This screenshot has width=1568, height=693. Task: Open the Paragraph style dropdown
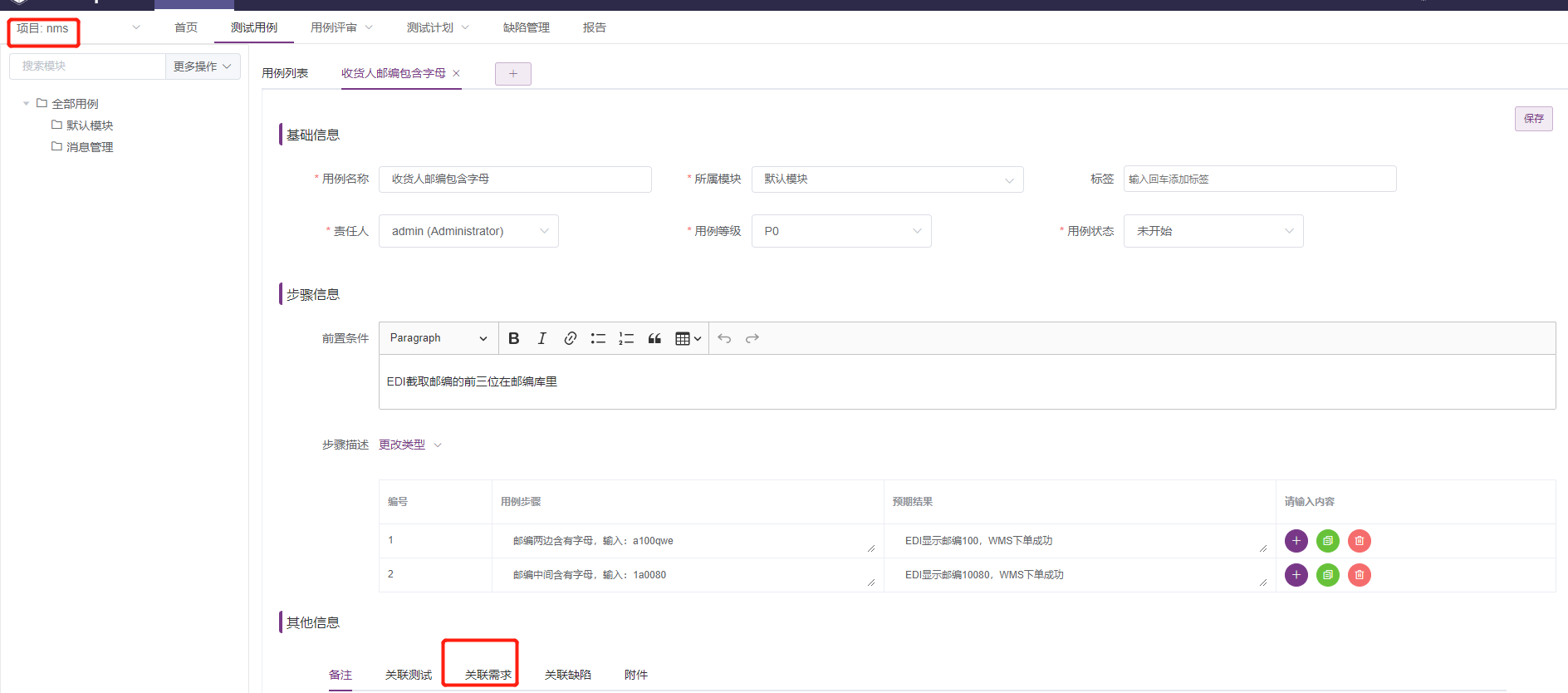point(439,338)
